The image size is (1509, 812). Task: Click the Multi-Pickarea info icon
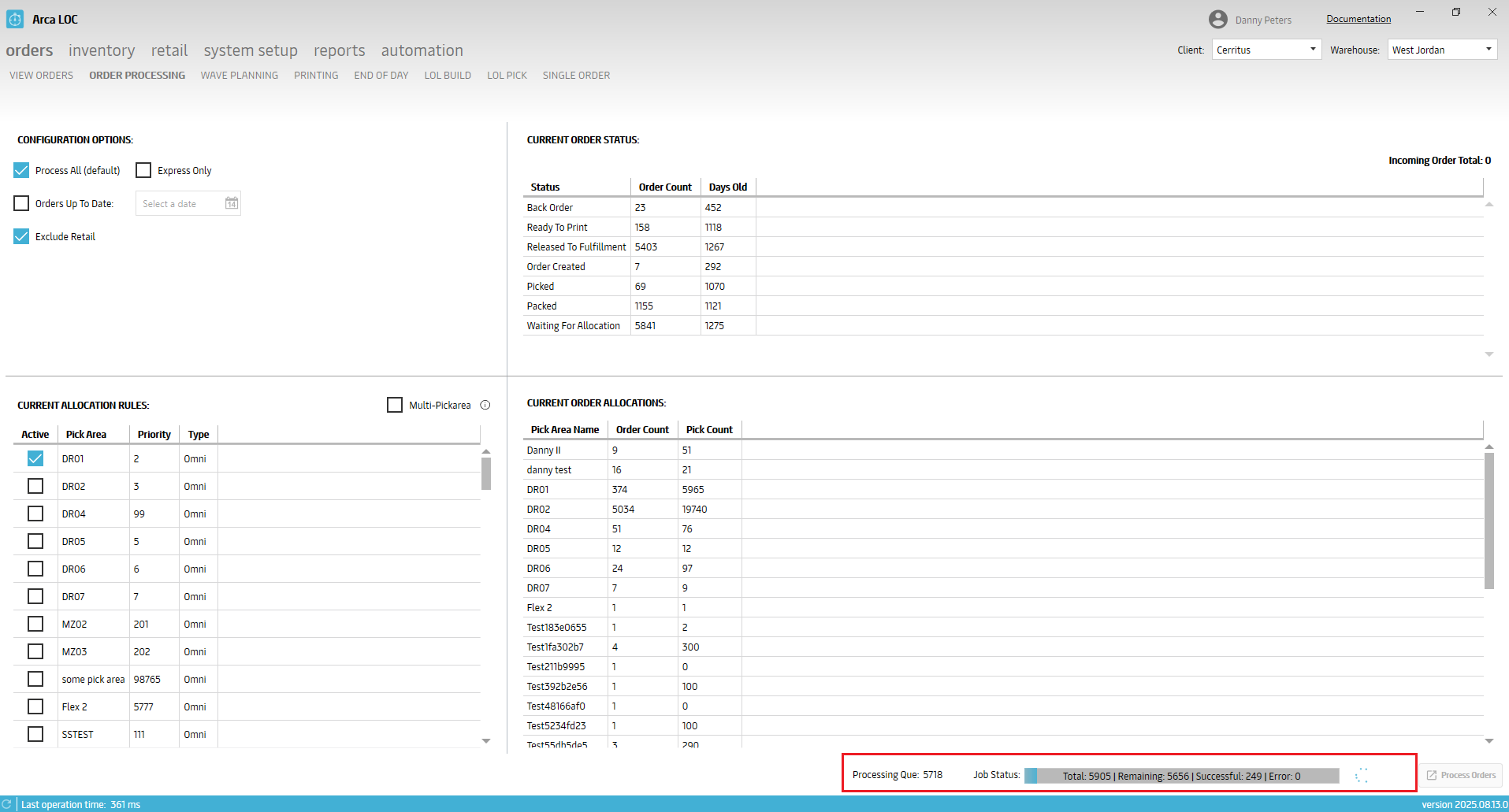[x=485, y=405]
